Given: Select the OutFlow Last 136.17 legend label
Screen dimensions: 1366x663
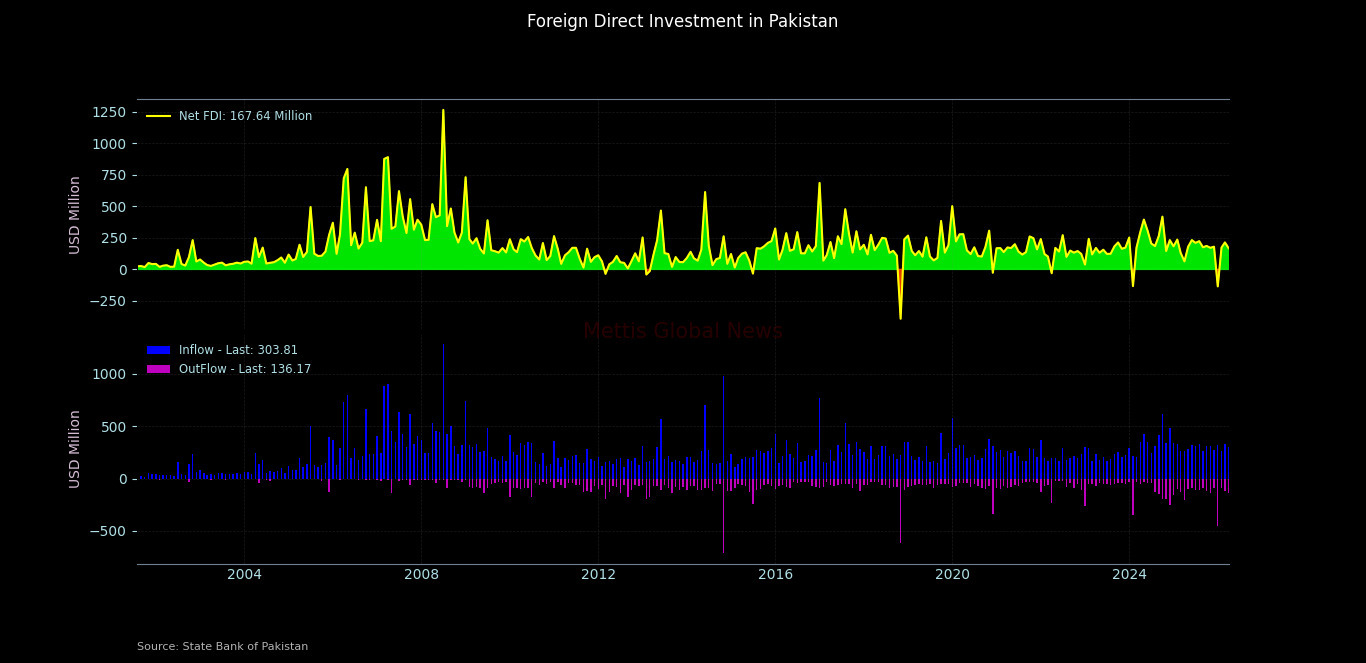Looking at the screenshot, I should tap(245, 369).
